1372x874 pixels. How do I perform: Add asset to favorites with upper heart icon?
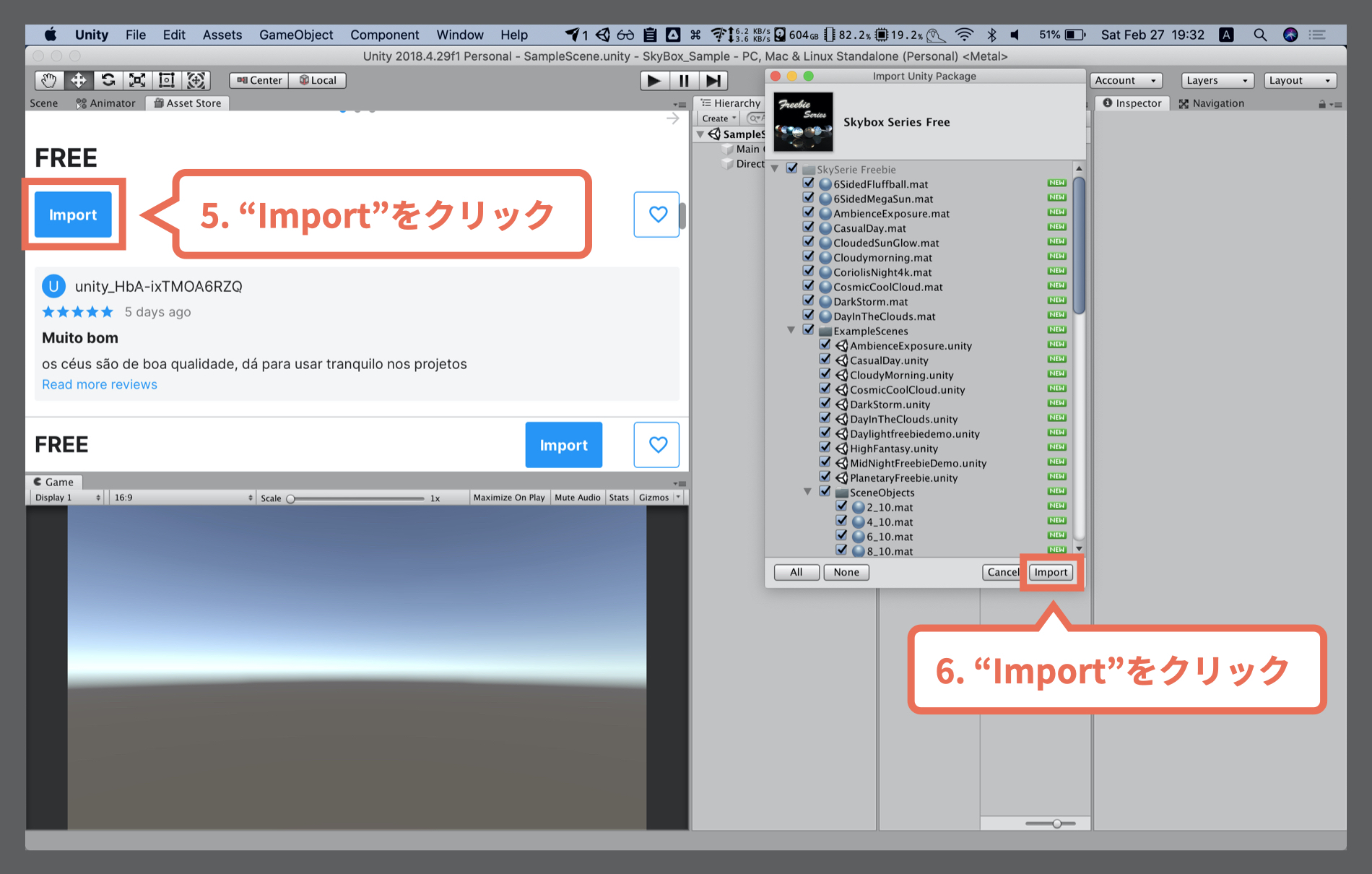tap(657, 214)
